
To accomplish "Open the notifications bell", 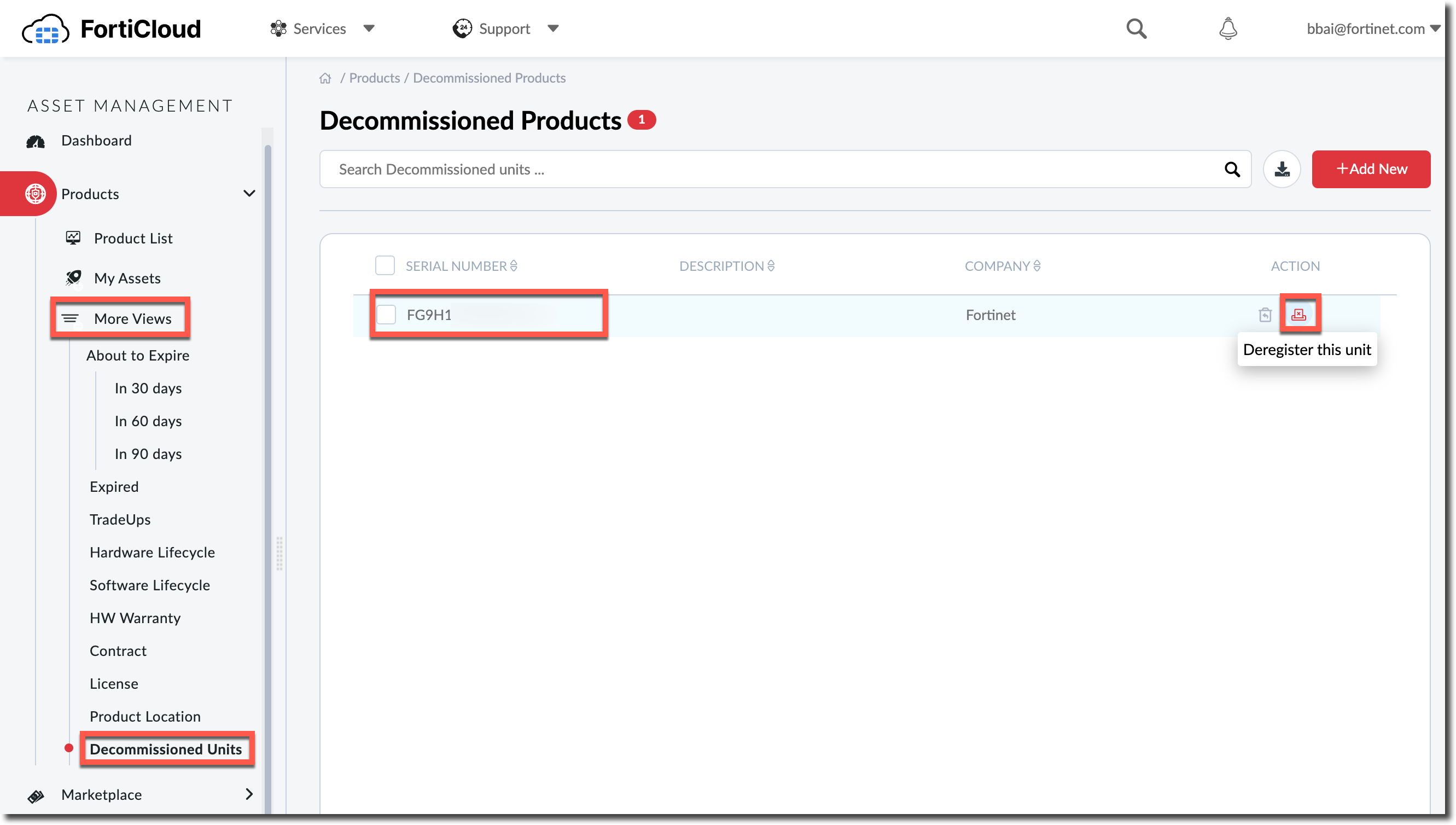I will pos(1228,28).
